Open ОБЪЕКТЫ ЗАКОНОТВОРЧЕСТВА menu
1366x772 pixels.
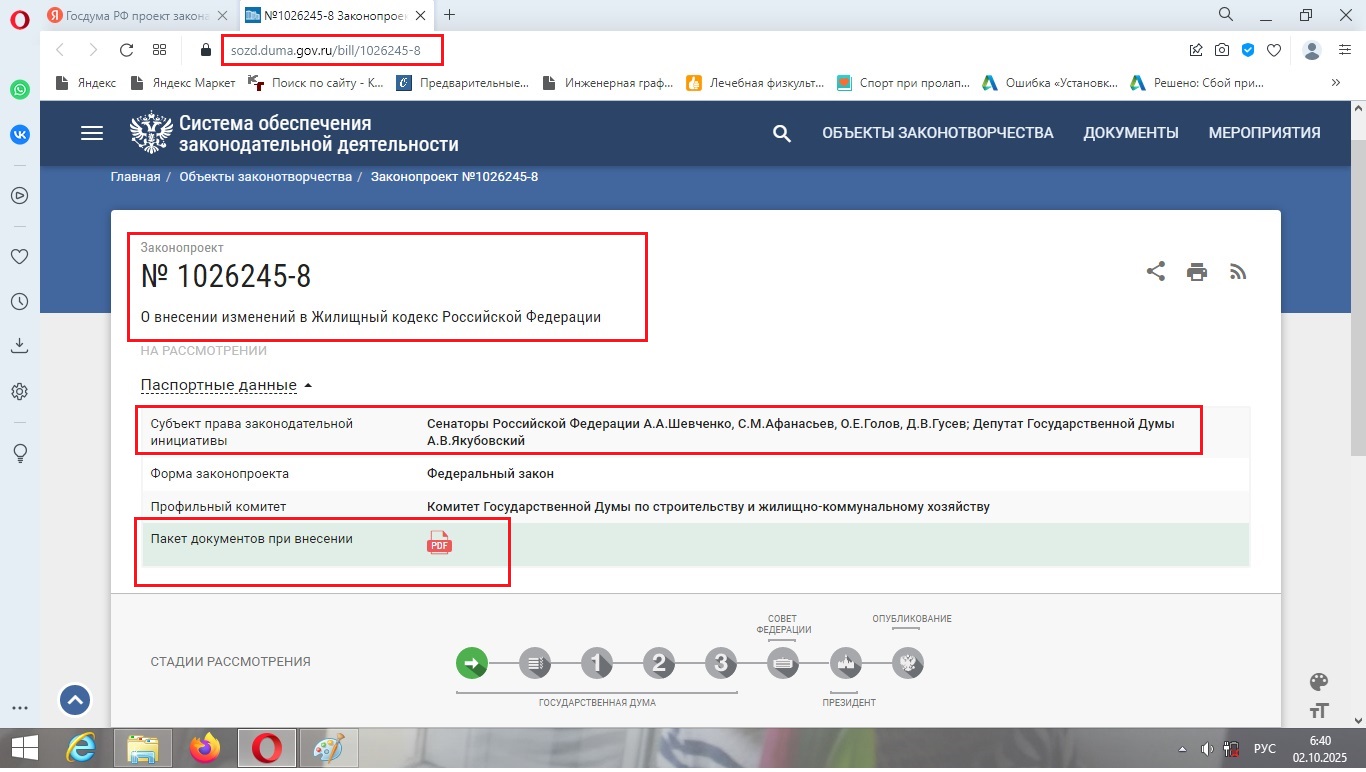(937, 133)
